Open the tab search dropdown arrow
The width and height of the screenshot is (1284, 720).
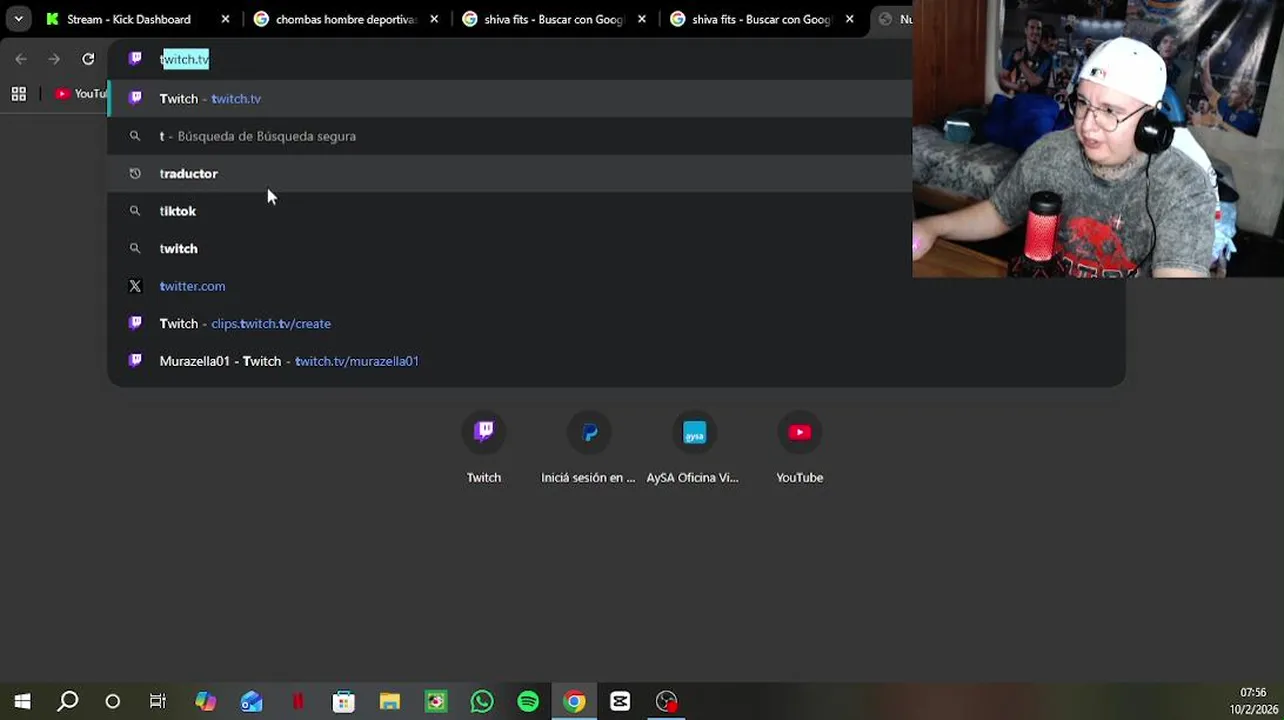(x=18, y=19)
